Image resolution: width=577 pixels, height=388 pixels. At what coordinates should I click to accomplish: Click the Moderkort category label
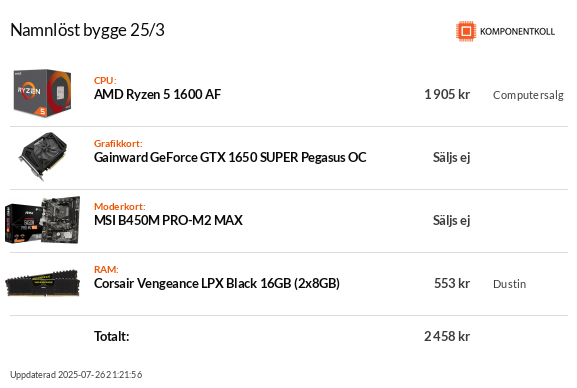click(x=120, y=206)
